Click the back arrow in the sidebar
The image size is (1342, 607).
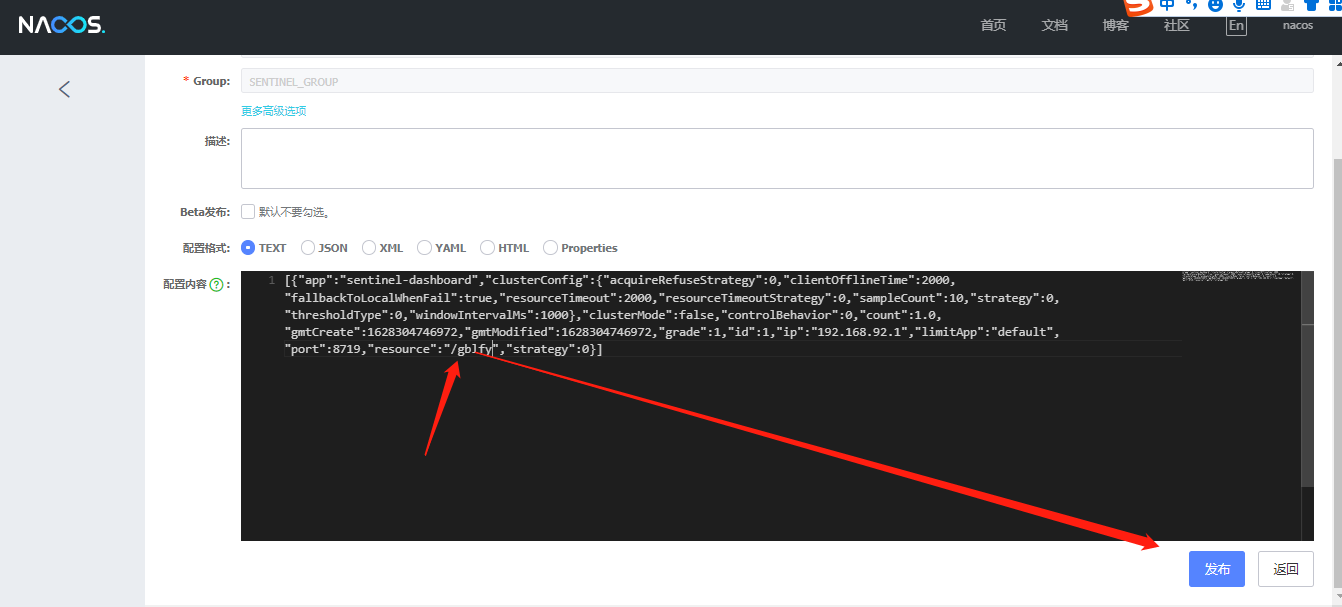64,89
